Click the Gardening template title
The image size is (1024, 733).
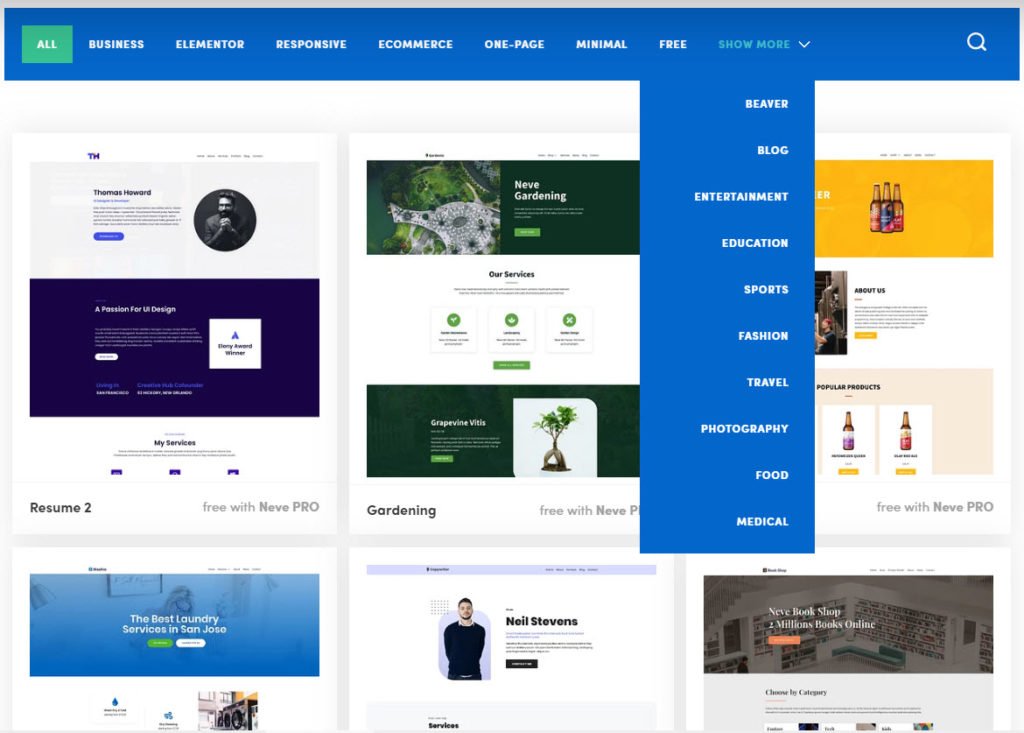pyautogui.click(x=401, y=510)
